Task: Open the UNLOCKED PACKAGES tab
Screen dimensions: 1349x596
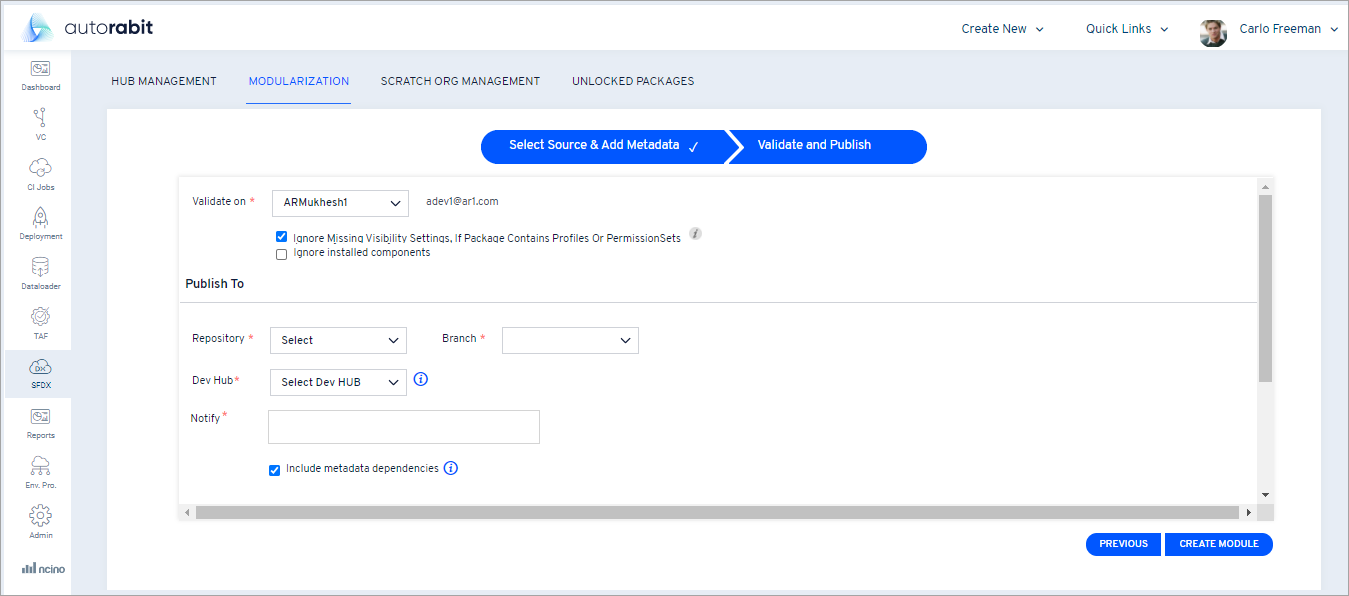Action: [x=633, y=81]
